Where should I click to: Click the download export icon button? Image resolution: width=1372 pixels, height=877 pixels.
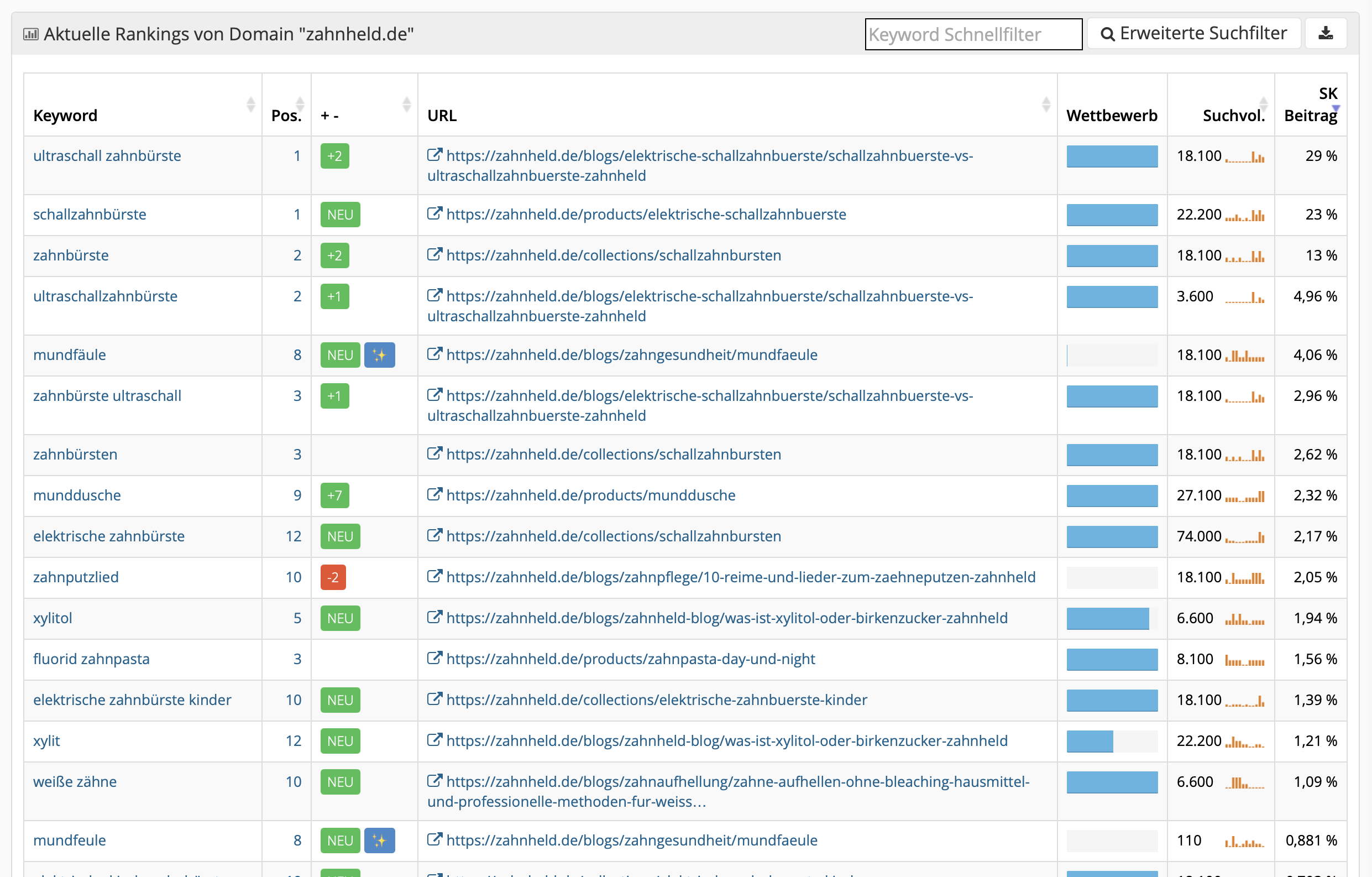tap(1325, 34)
